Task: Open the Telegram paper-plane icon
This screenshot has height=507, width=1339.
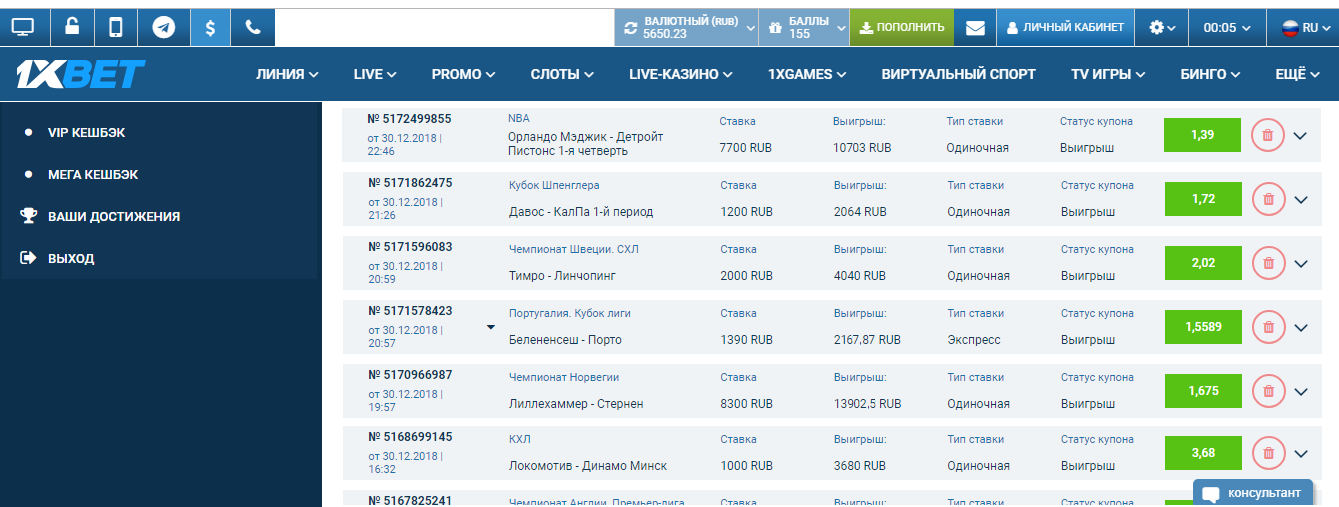Action: 164,27
